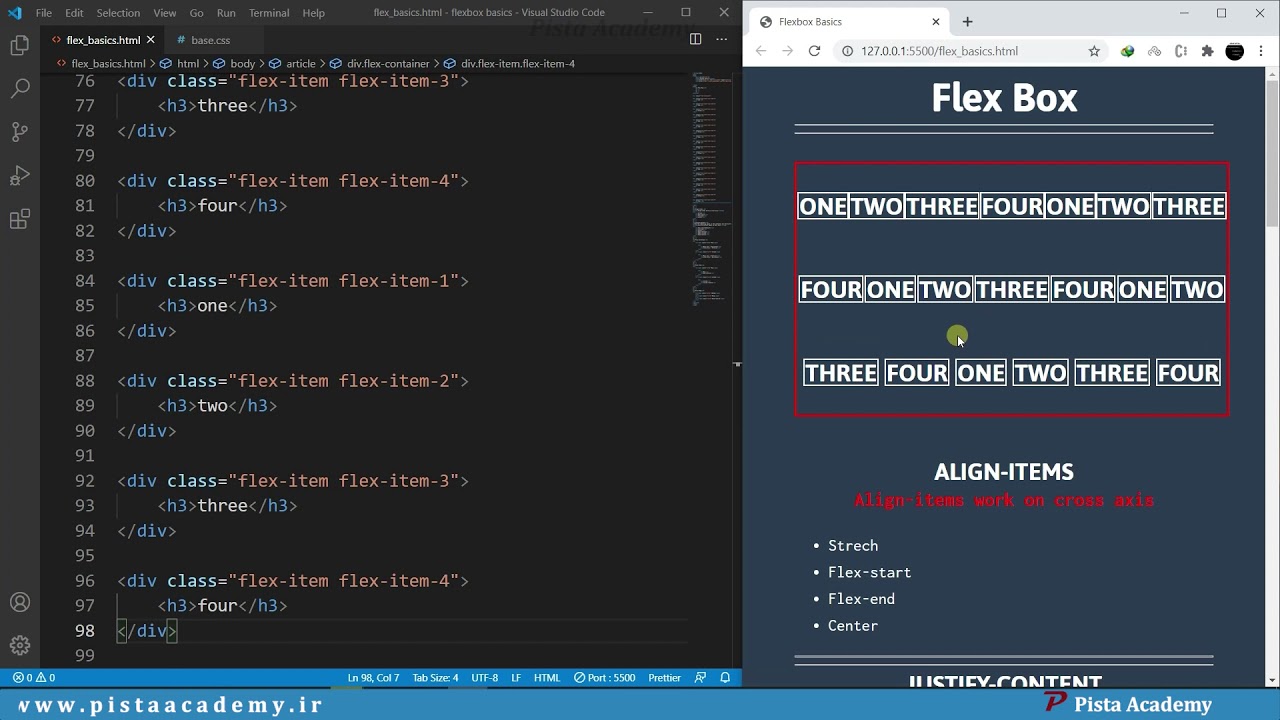Open the Accounts menu icon

pos(19,603)
